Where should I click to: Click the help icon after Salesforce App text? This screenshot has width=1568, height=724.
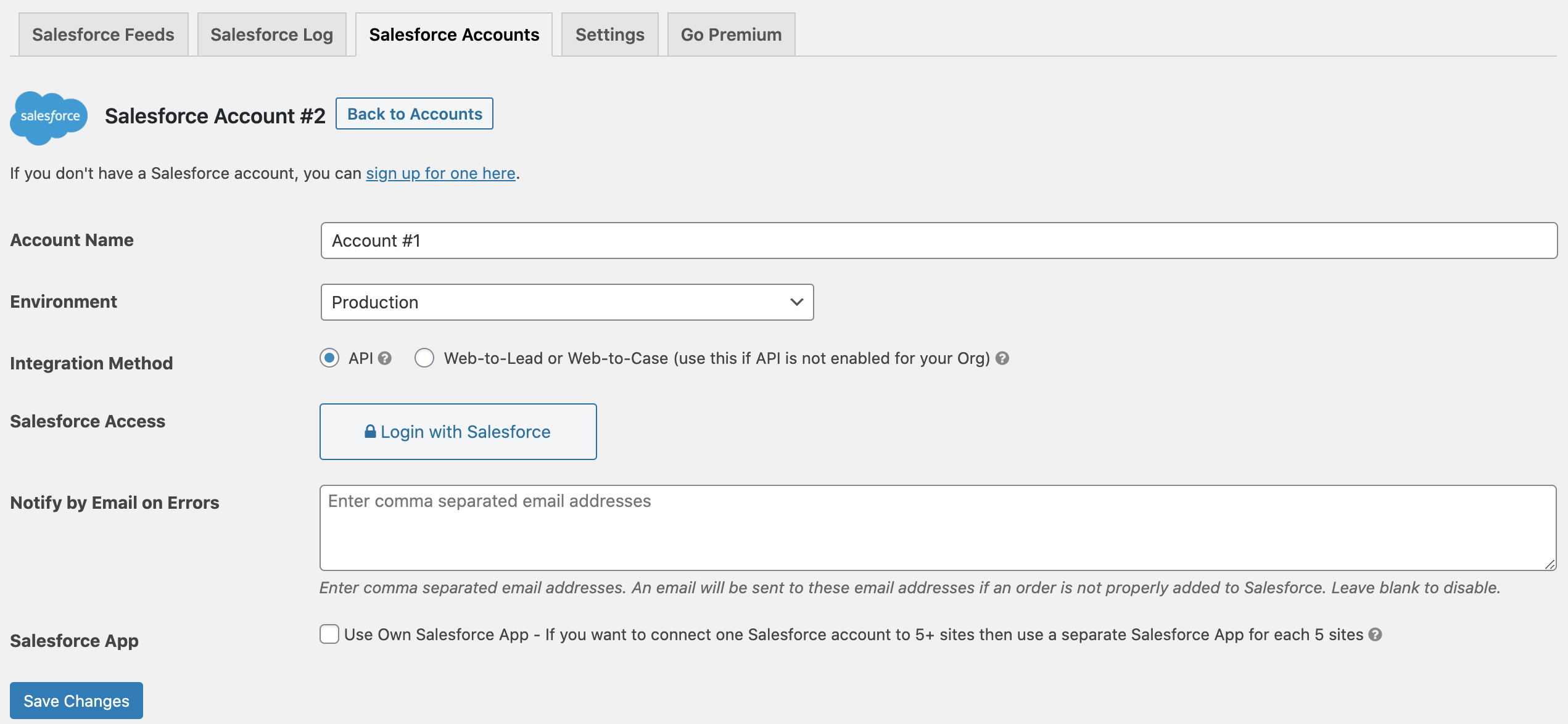pos(1375,635)
